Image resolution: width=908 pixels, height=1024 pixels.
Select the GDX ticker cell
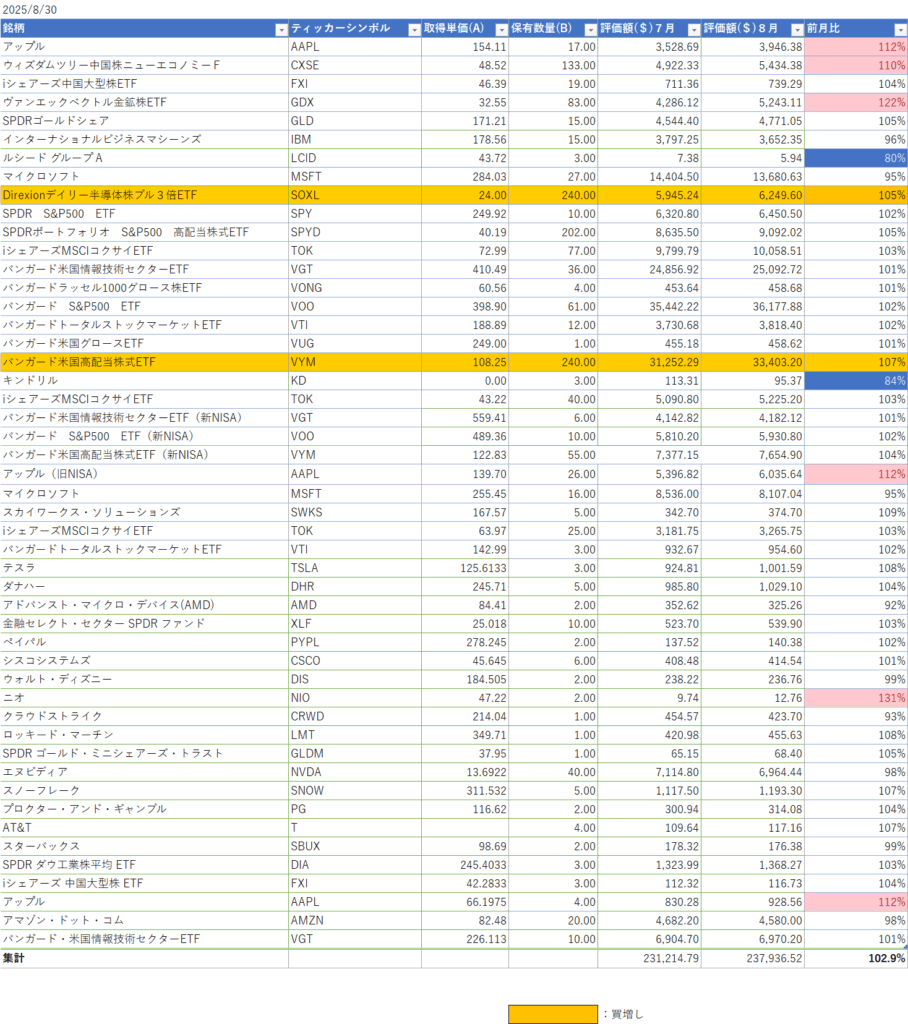pyautogui.click(x=355, y=103)
